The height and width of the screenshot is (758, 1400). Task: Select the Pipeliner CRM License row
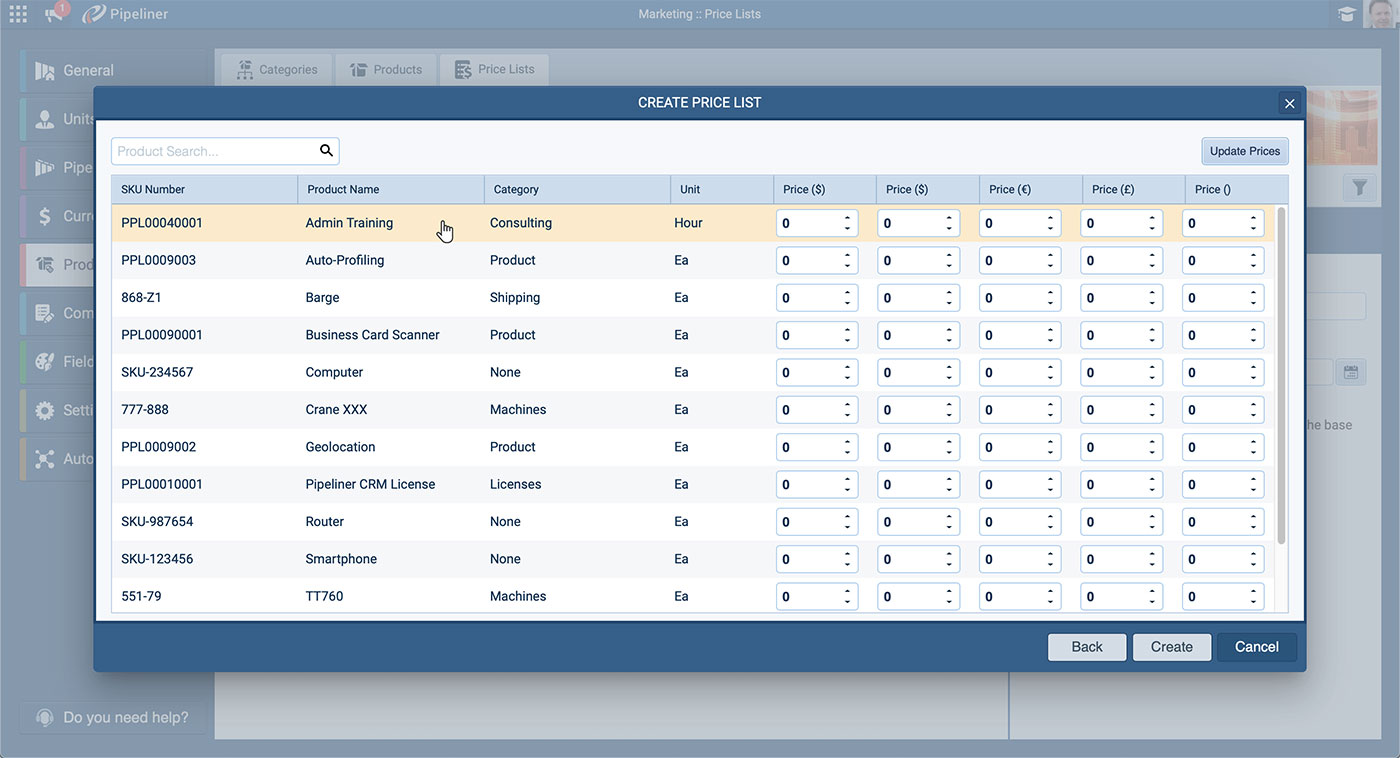370,484
